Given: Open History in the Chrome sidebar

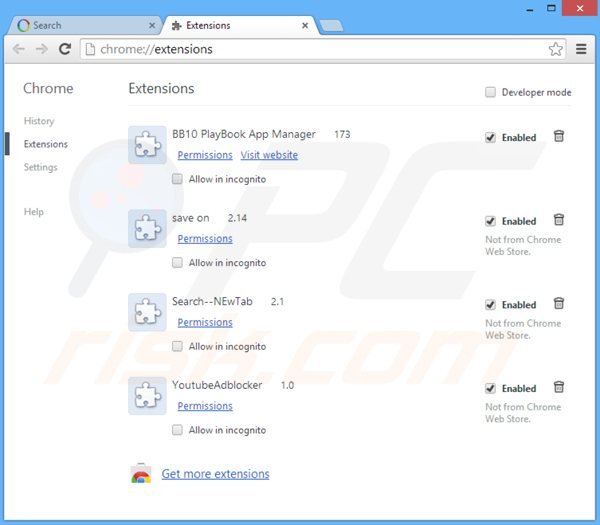Looking at the screenshot, I should click(x=39, y=121).
